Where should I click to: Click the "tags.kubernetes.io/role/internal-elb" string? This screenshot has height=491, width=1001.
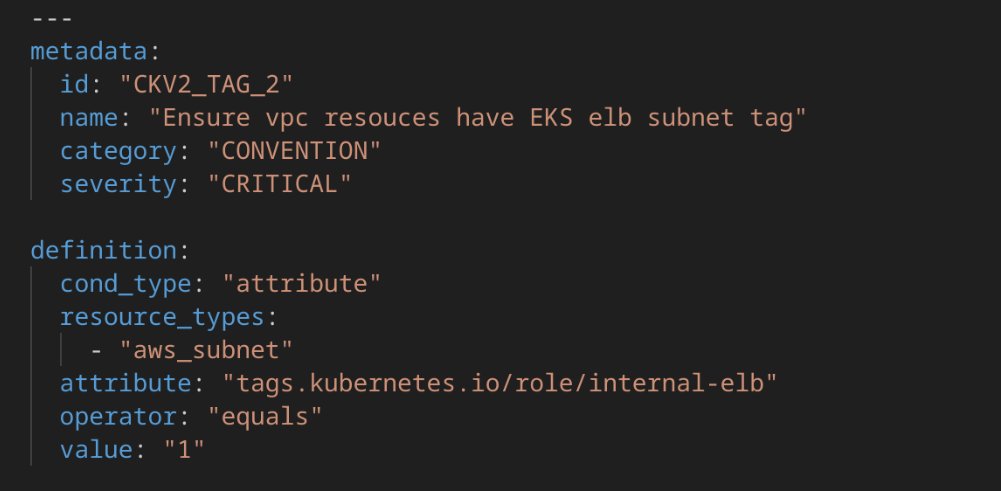coord(500,383)
